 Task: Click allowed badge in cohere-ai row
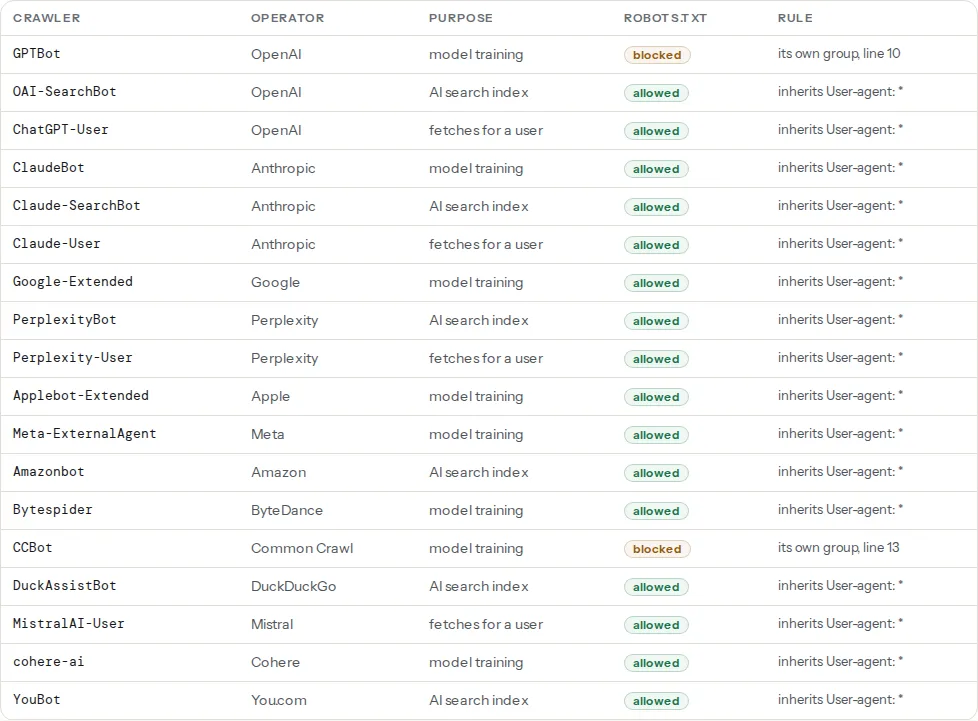[x=656, y=664]
